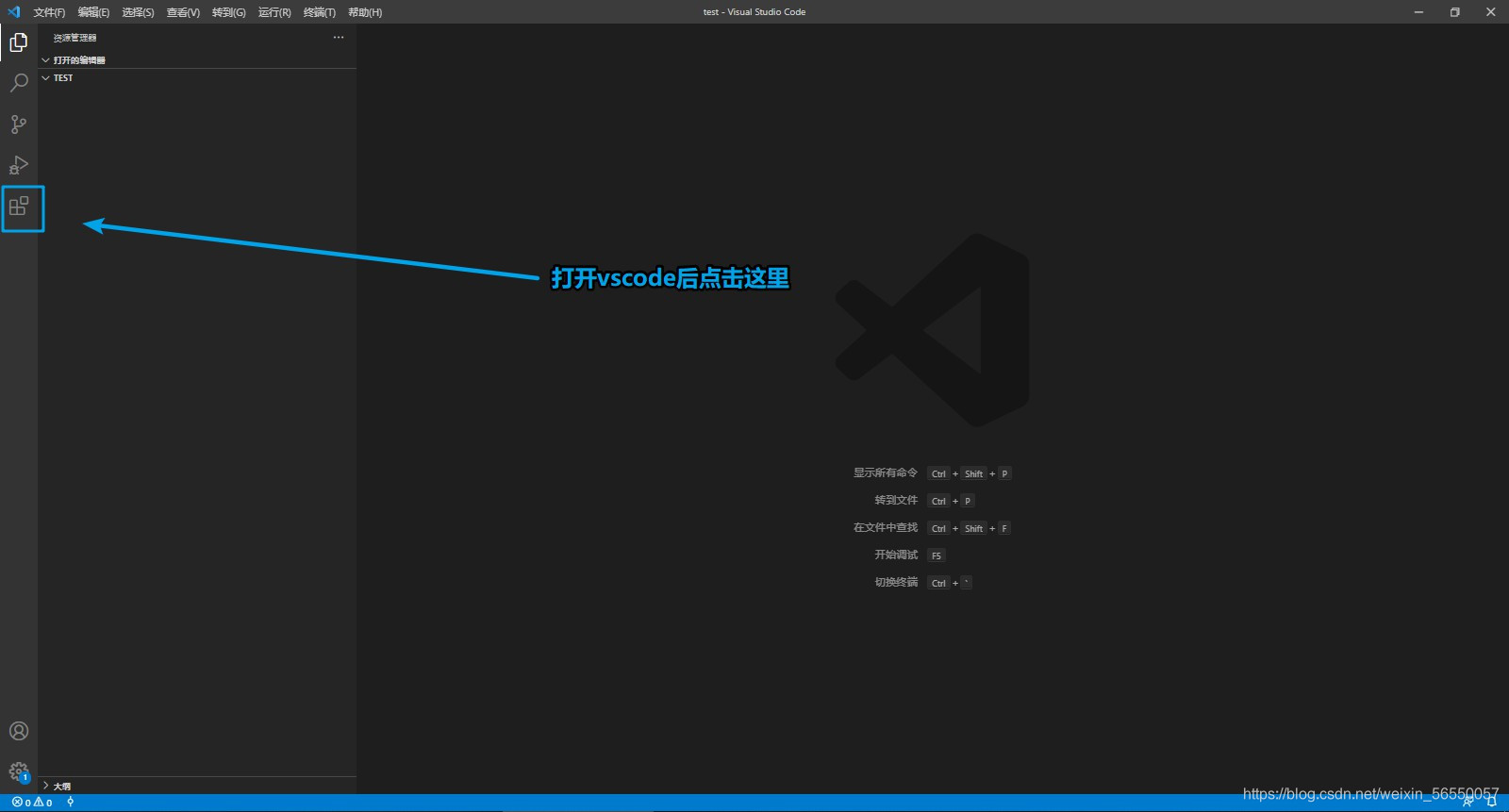
Task: Open the Explorer panel more actions menu
Action: [x=339, y=38]
